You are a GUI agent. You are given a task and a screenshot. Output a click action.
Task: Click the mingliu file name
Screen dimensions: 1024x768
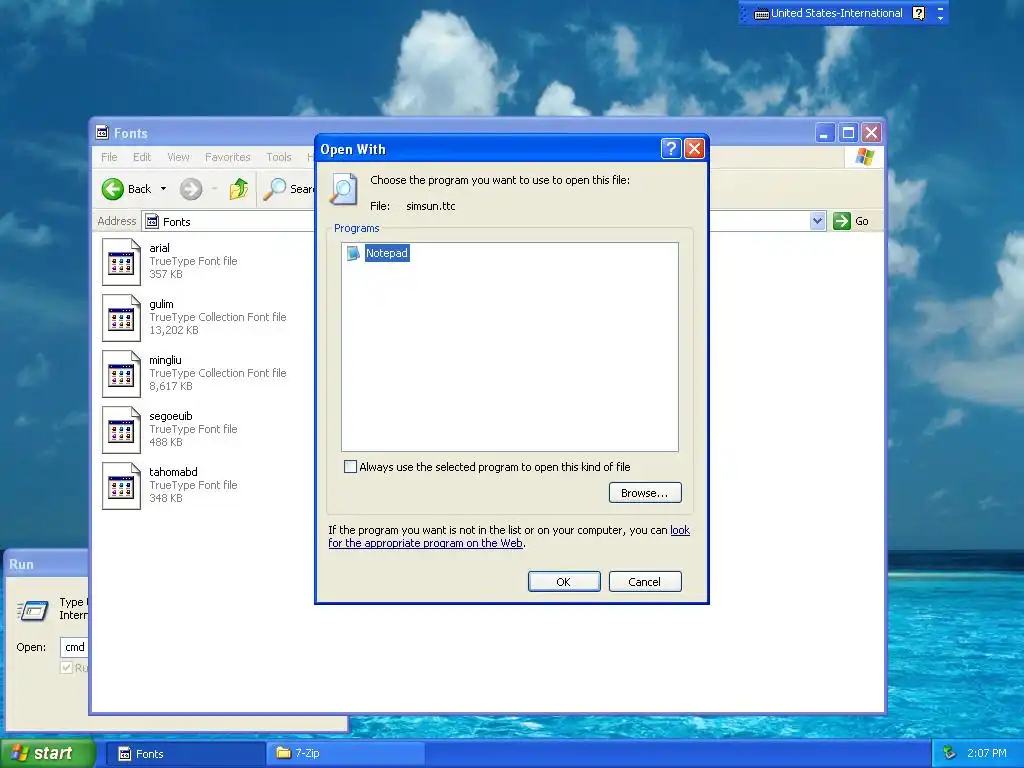point(165,360)
